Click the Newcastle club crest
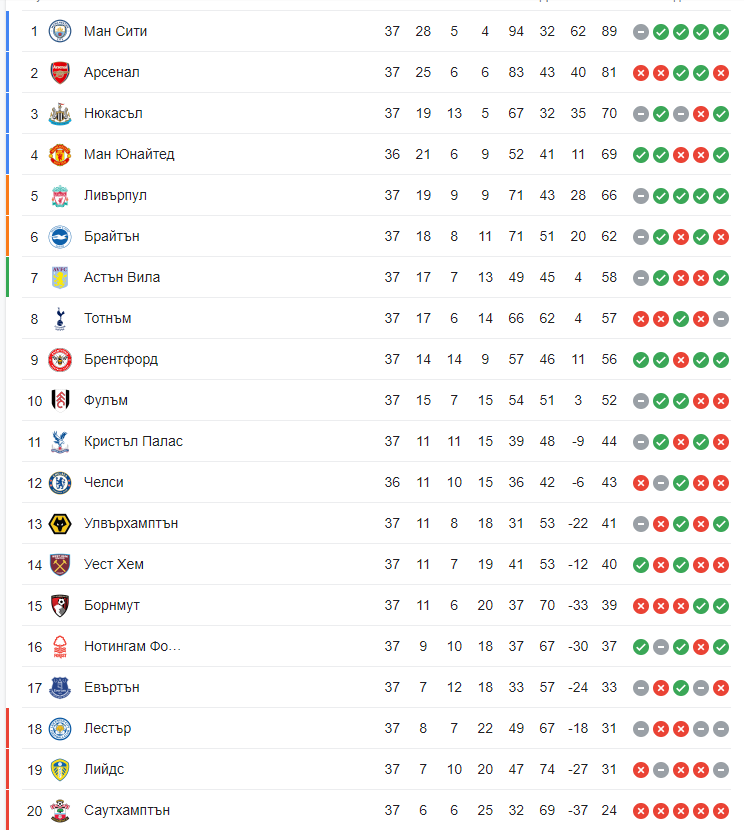This screenshot has height=830, width=744. (x=60, y=113)
